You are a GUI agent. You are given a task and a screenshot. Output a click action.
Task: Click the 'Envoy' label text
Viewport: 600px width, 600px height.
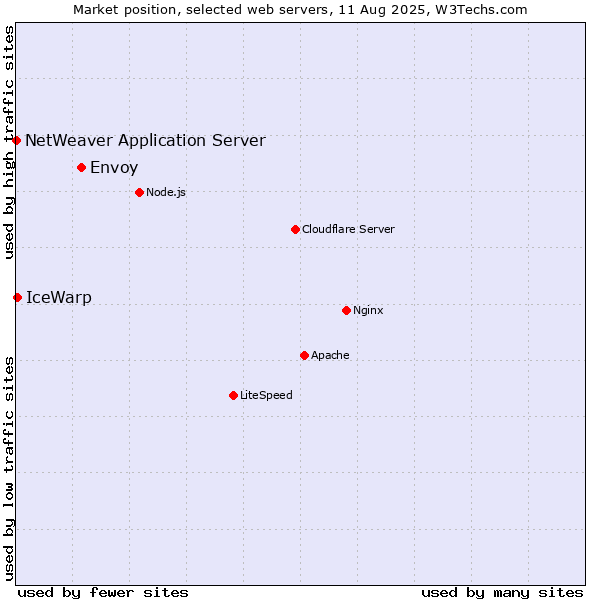pos(114,168)
